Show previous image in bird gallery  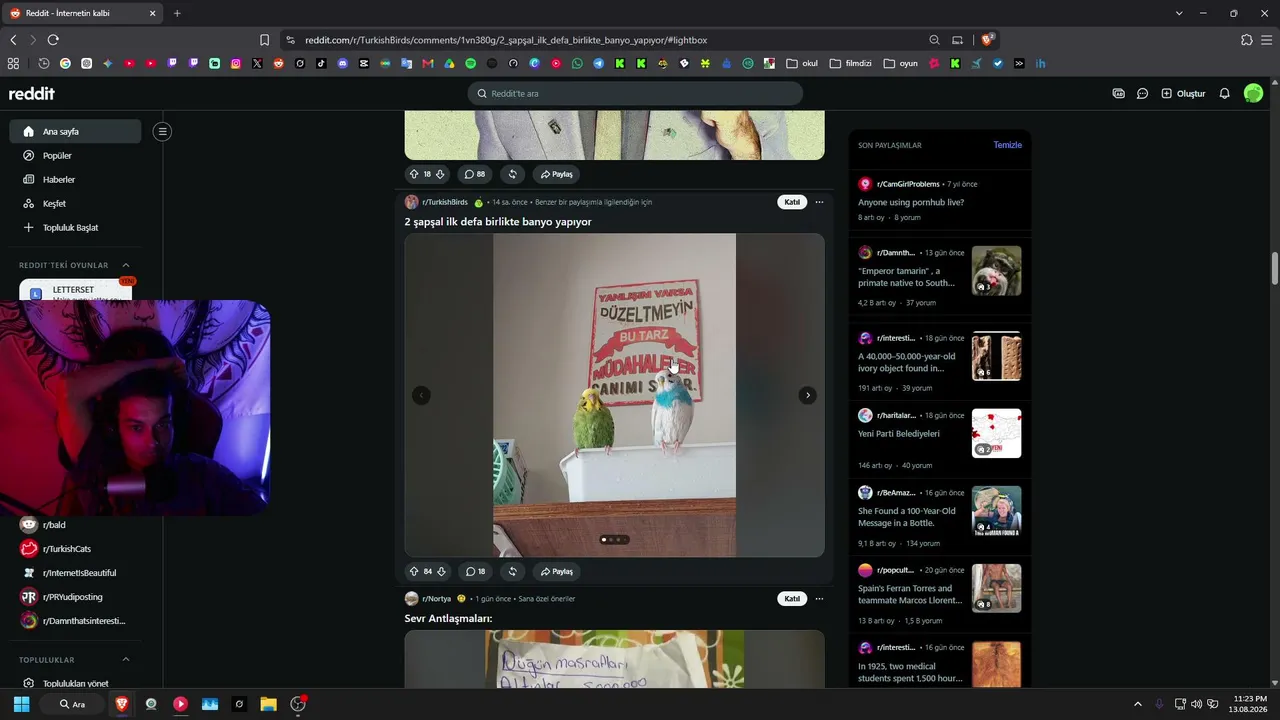[421, 395]
